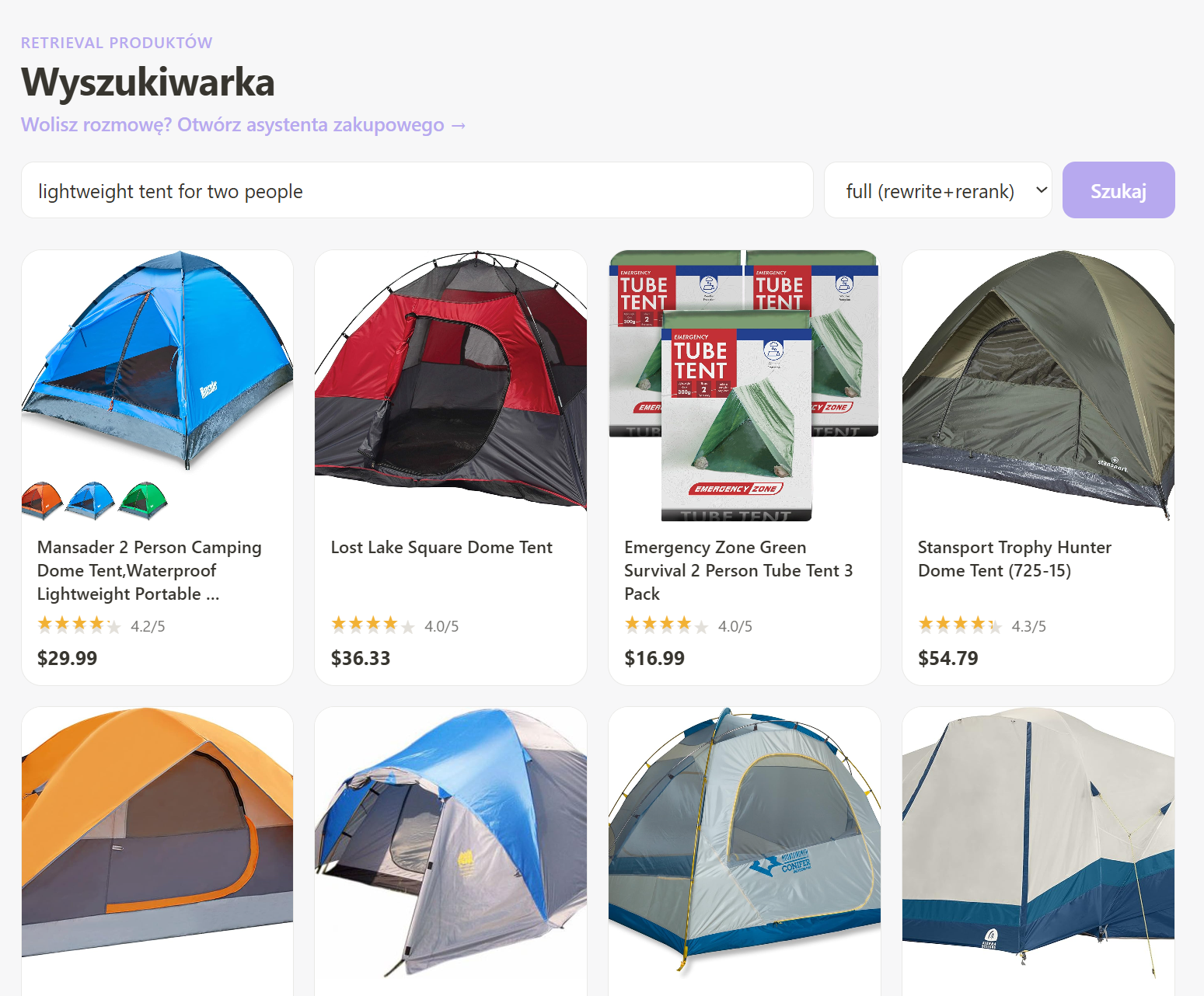Open the blue and gray tent with vestibule
Viewport: 1204px width, 996px height.
451,842
